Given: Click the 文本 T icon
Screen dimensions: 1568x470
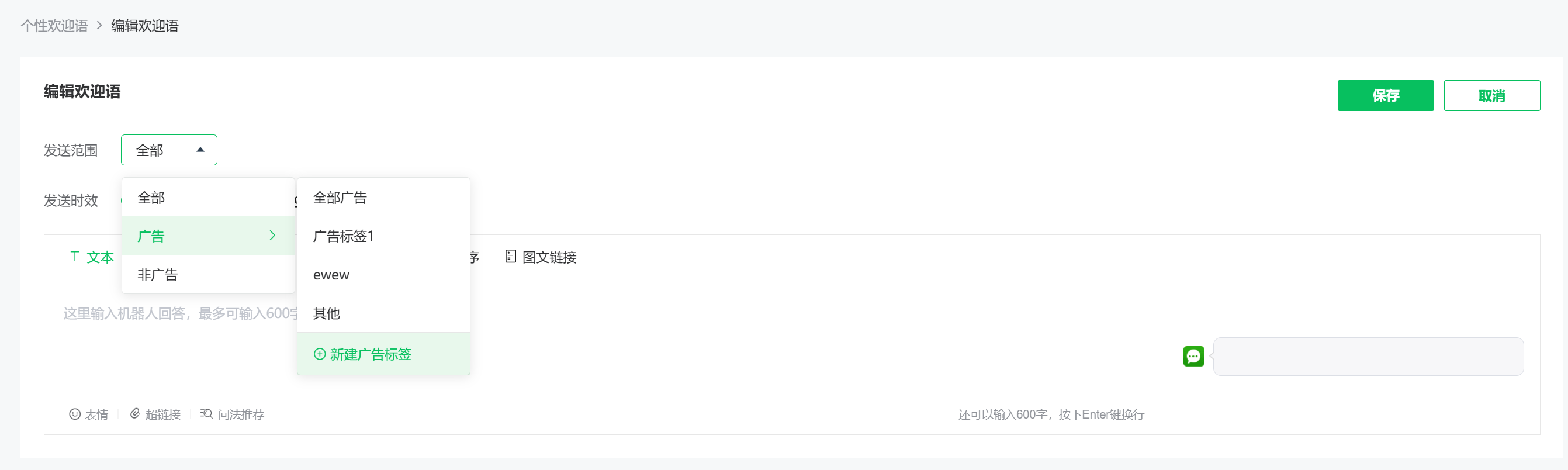Looking at the screenshot, I should tap(75, 257).
